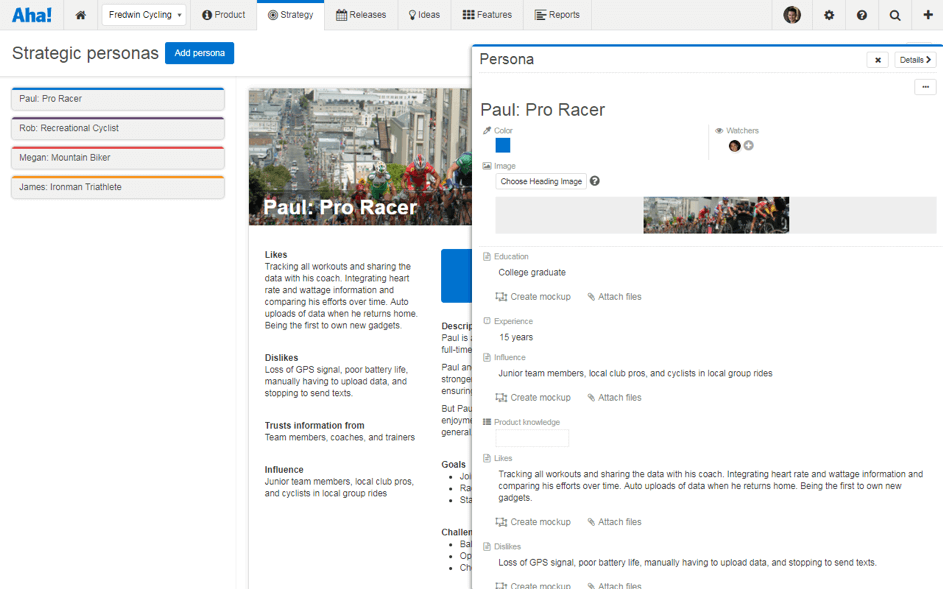This screenshot has height=589, width=943.
Task: Click the Add persona button
Action: [x=199, y=53]
